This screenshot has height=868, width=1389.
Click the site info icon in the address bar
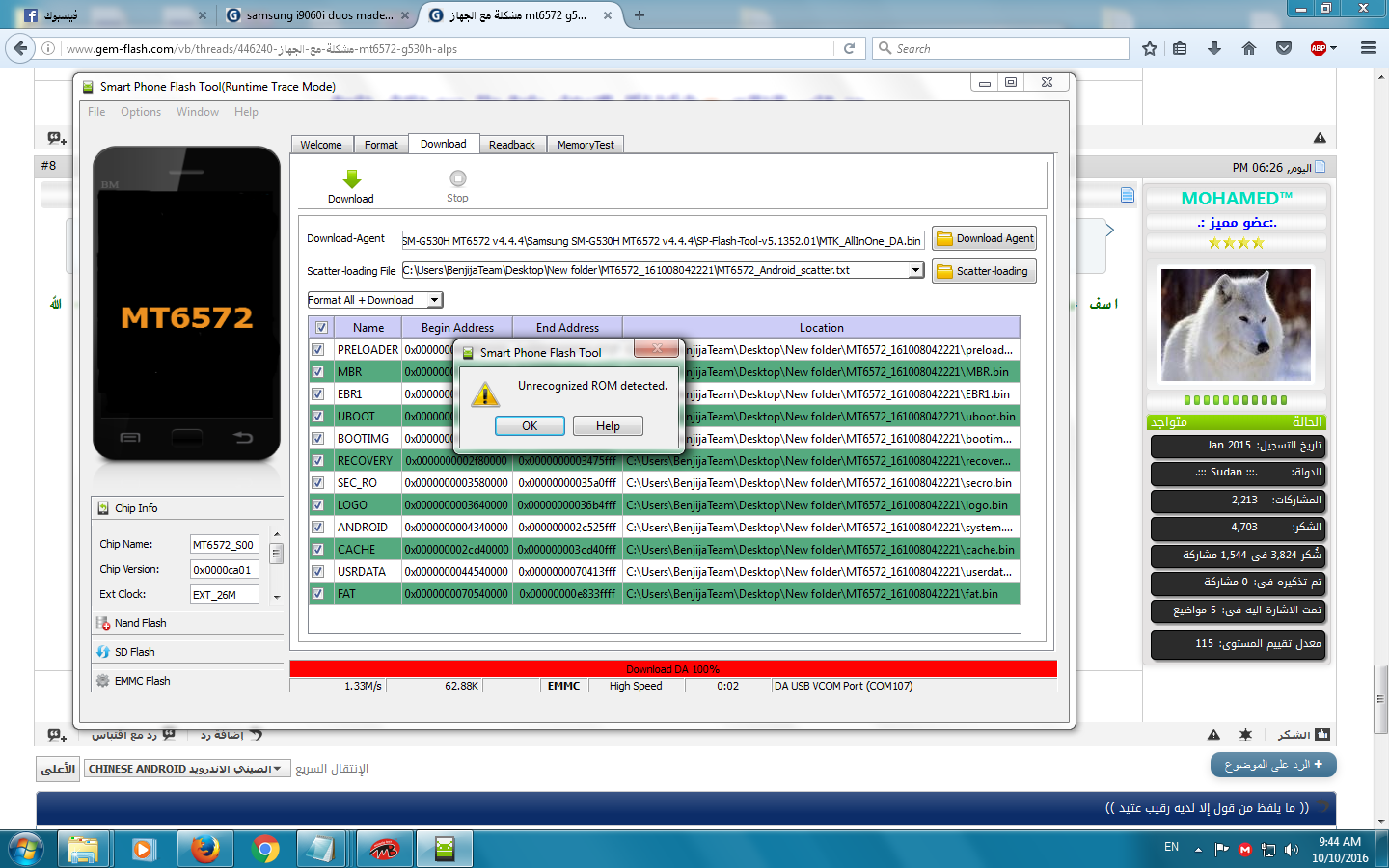(48, 48)
